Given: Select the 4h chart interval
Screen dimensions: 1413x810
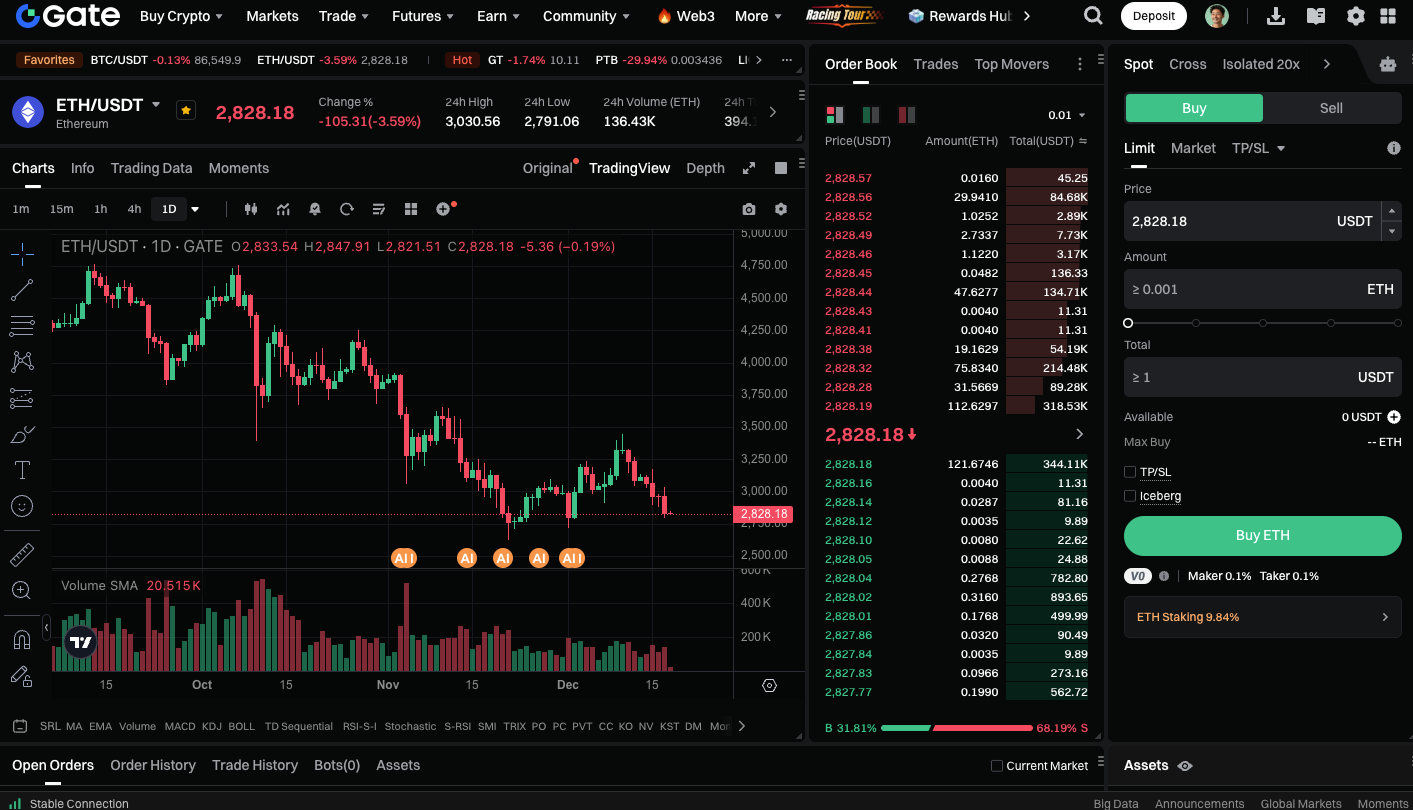Looking at the screenshot, I should tap(134, 209).
